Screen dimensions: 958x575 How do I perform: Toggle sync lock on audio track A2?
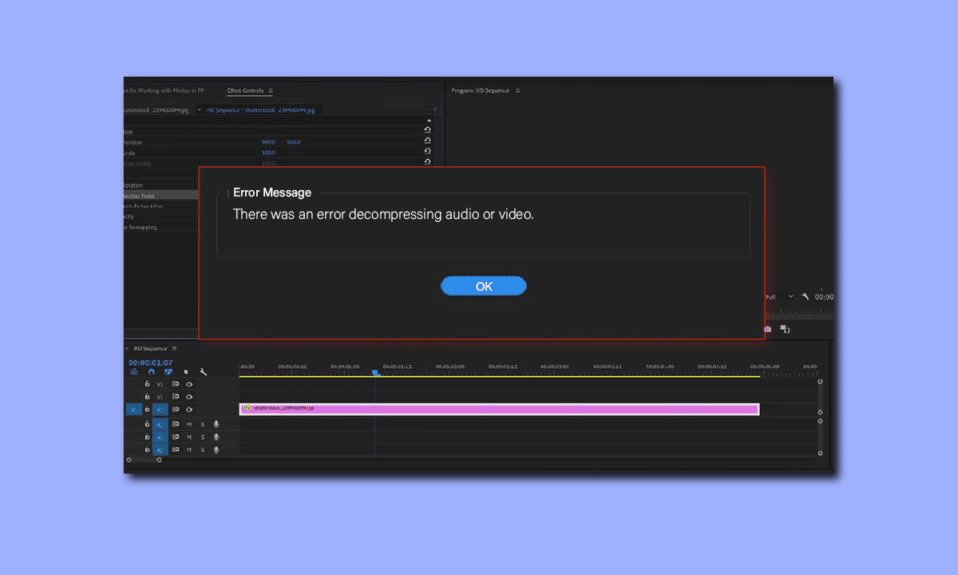point(175,437)
